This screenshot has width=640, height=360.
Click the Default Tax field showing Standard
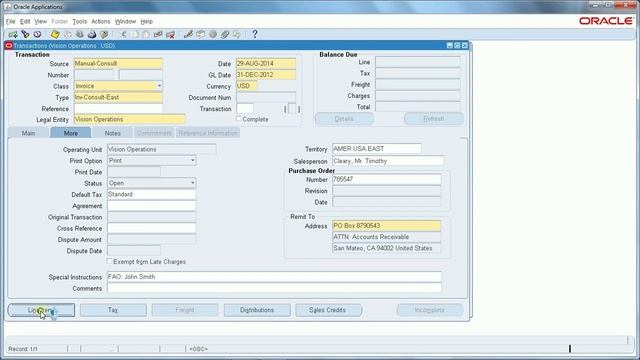click(x=151, y=195)
